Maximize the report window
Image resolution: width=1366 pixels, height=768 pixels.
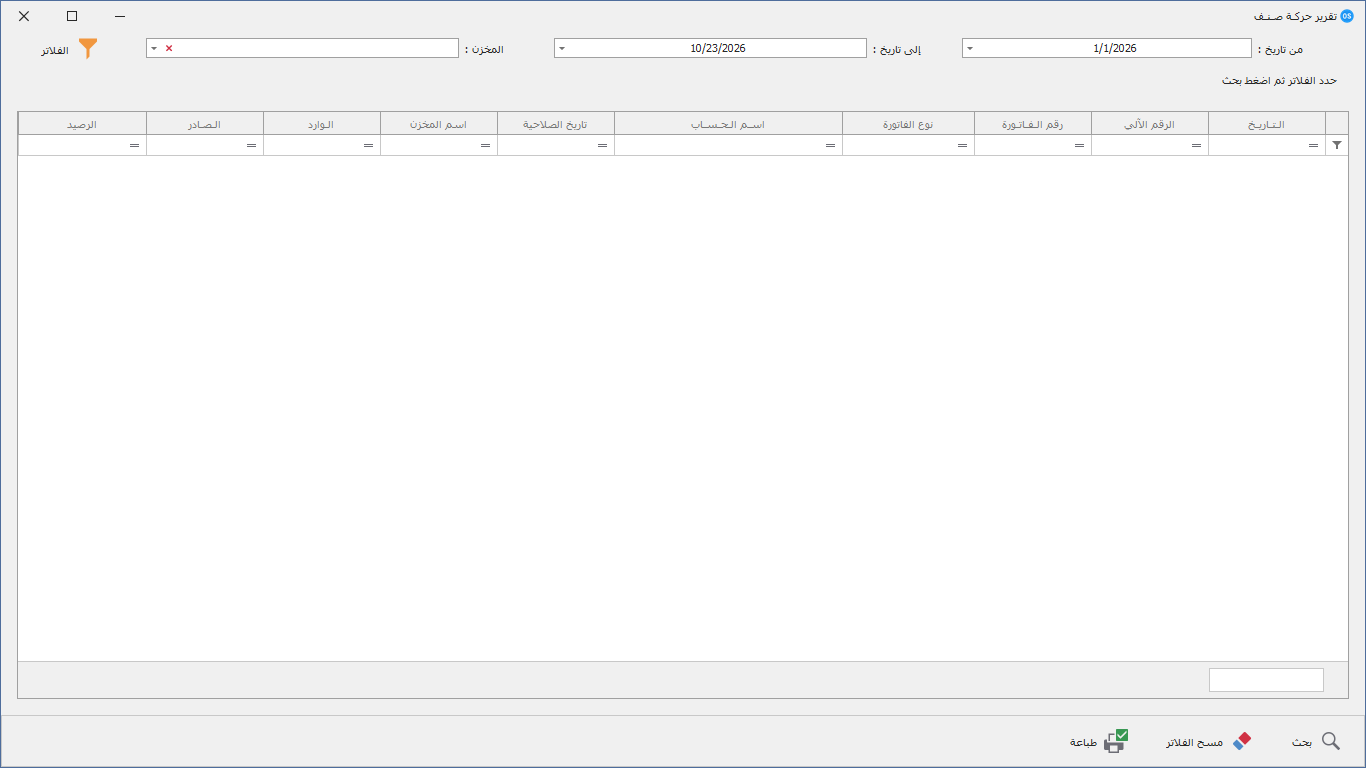pos(72,16)
